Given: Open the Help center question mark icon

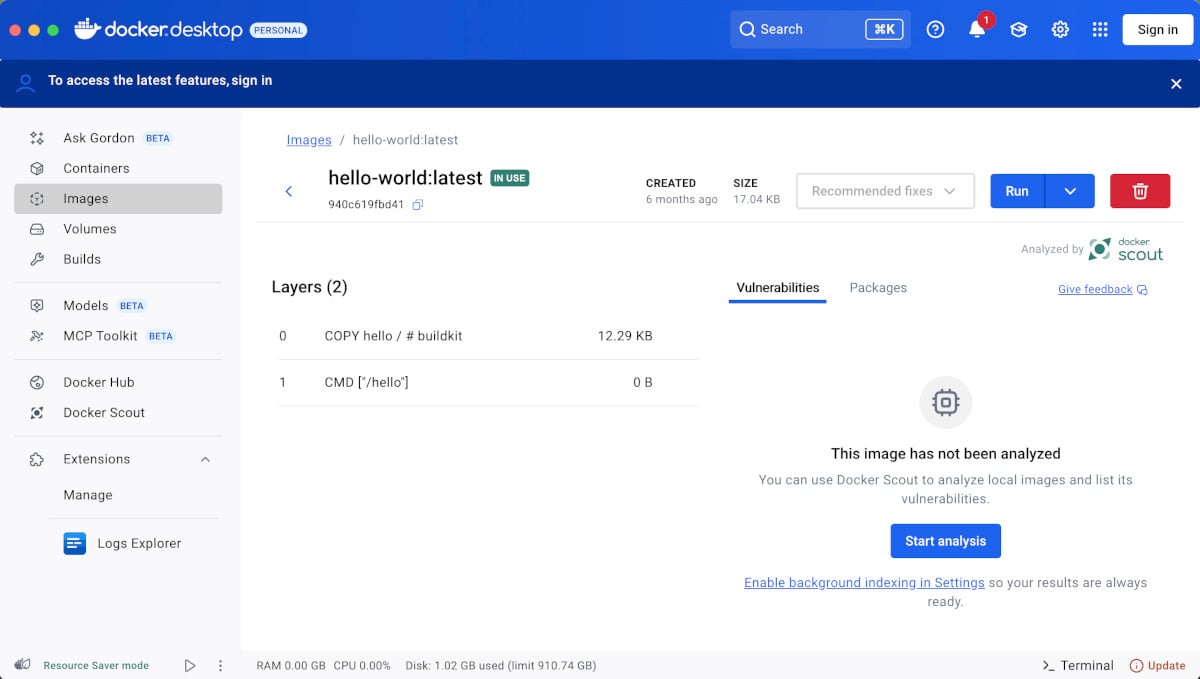Looking at the screenshot, I should (936, 30).
